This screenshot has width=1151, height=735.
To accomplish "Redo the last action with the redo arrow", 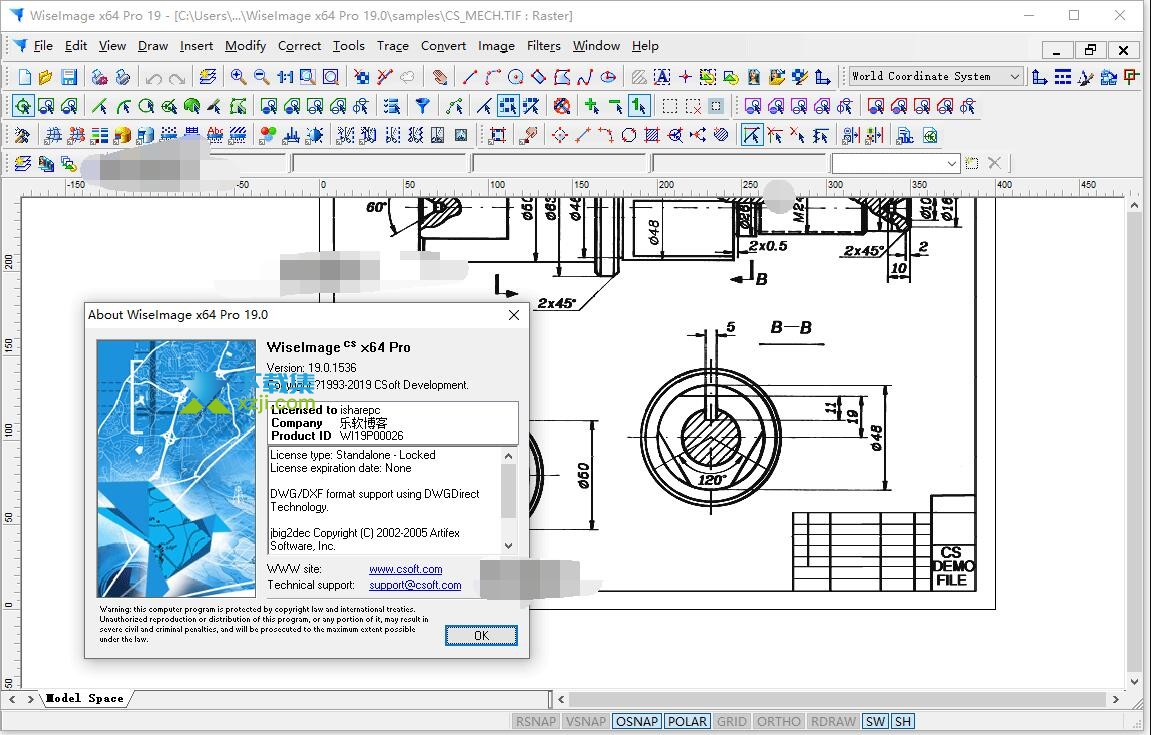I will (177, 77).
